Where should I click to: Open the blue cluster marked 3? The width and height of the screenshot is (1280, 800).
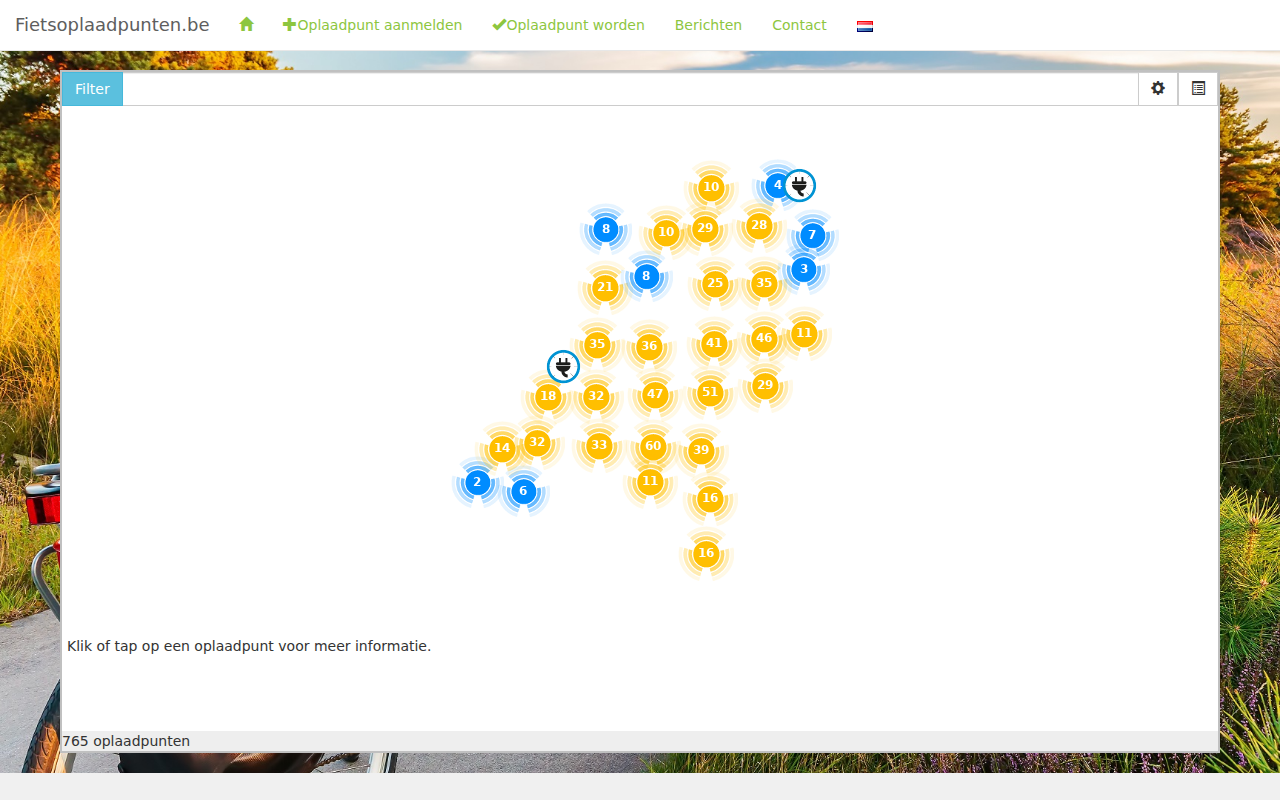[804, 269]
